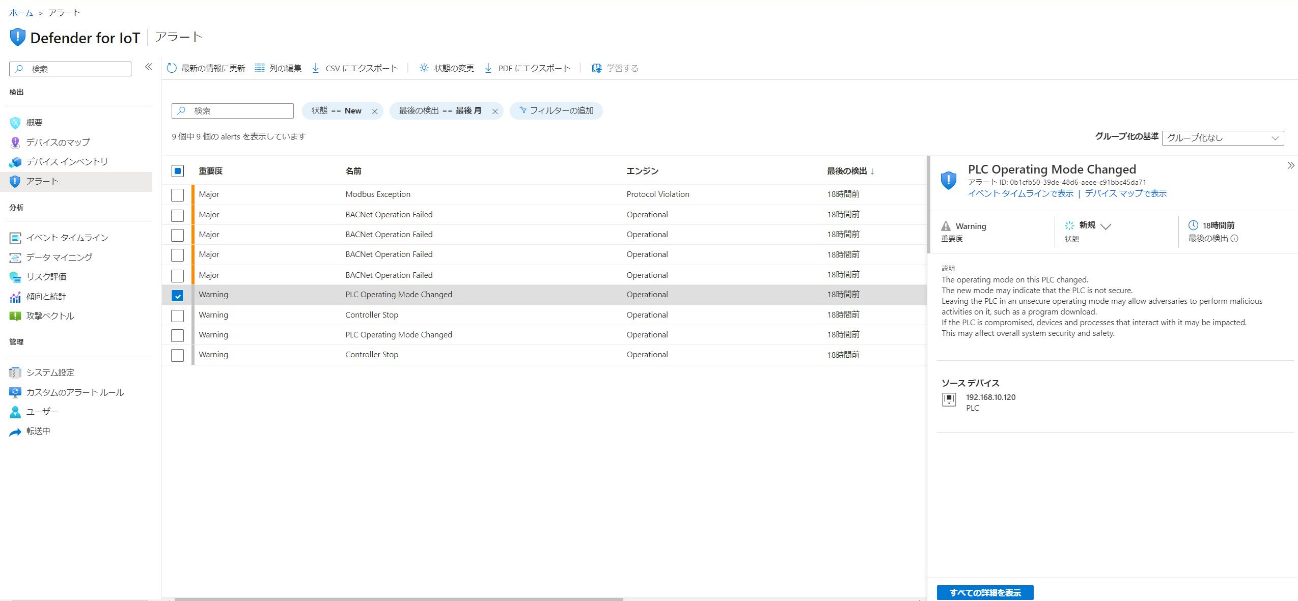The height and width of the screenshot is (601, 1298).
Task: Click the Defender for IoT shield logo
Action: pyautogui.click(x=17, y=37)
